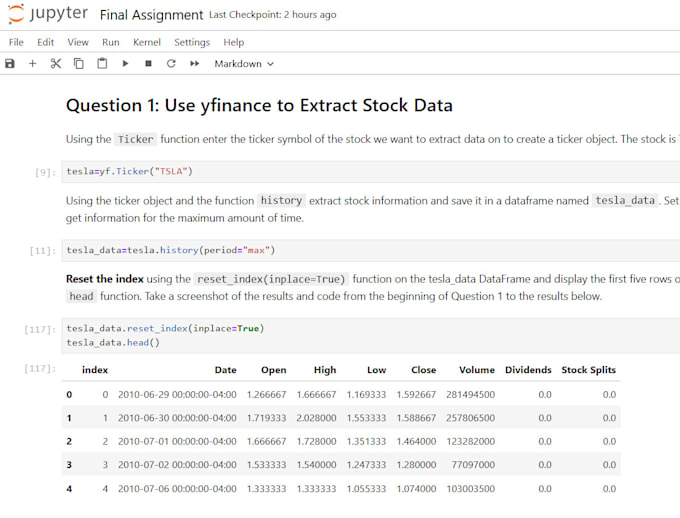Viewport: 680px width, 518px height.
Task: Click the Close value 1.592667
Action: (416, 395)
